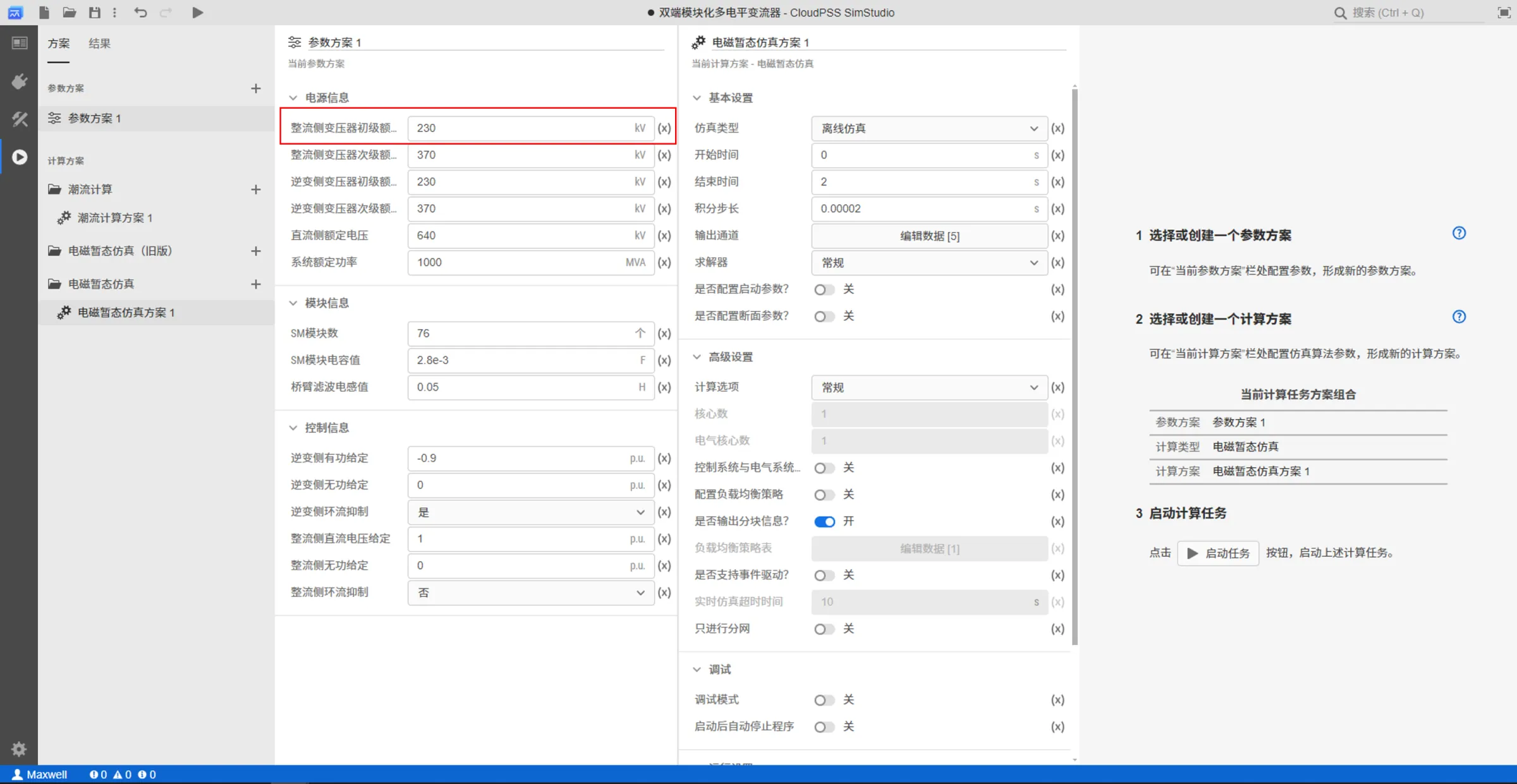Click the 积分步长 input field
The height and width of the screenshot is (784, 1517).
929,209
